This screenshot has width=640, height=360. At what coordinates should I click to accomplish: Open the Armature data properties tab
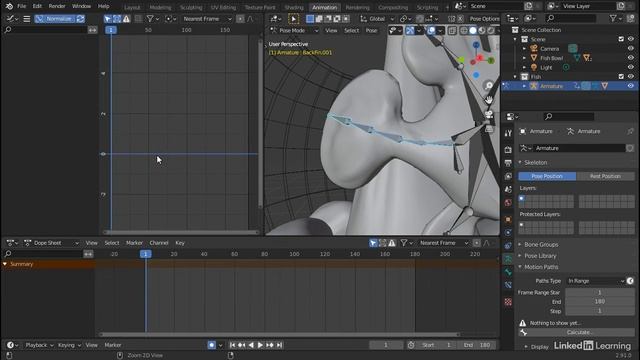pos(508,259)
